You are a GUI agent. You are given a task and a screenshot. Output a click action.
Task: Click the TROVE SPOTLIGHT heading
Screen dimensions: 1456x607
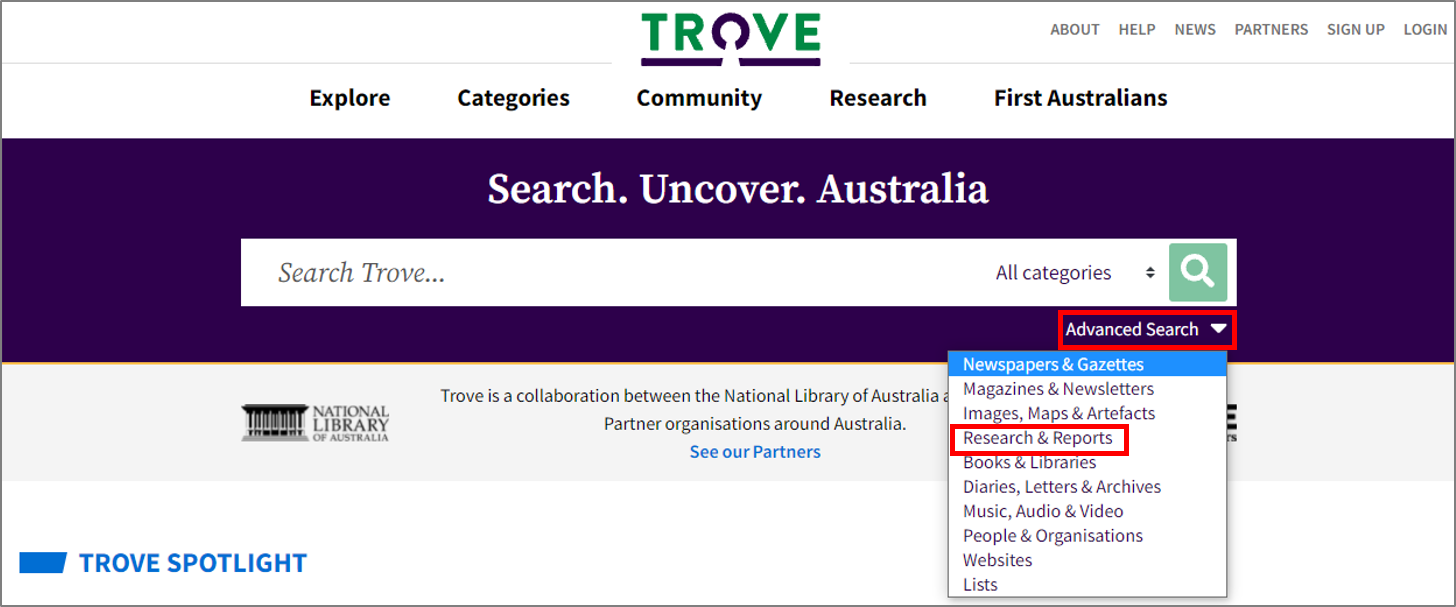[x=193, y=563]
